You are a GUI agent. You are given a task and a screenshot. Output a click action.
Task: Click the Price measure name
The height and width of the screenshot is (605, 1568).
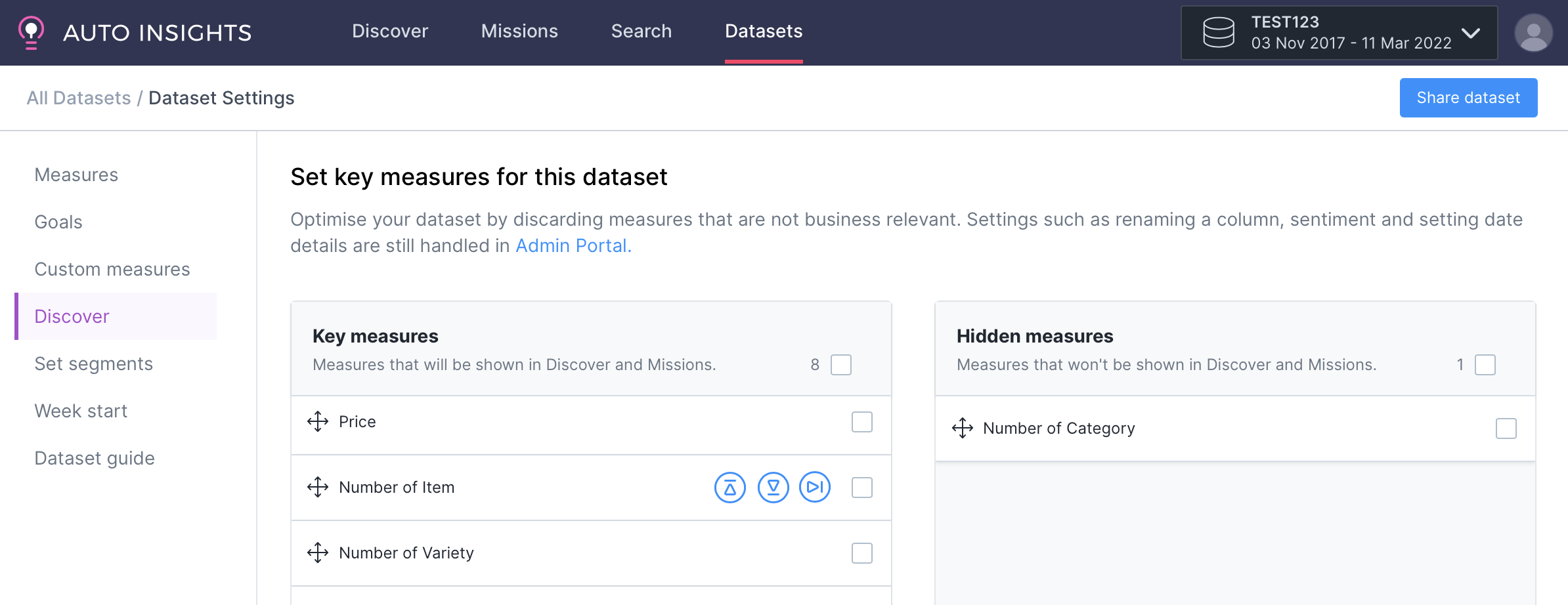tap(357, 421)
